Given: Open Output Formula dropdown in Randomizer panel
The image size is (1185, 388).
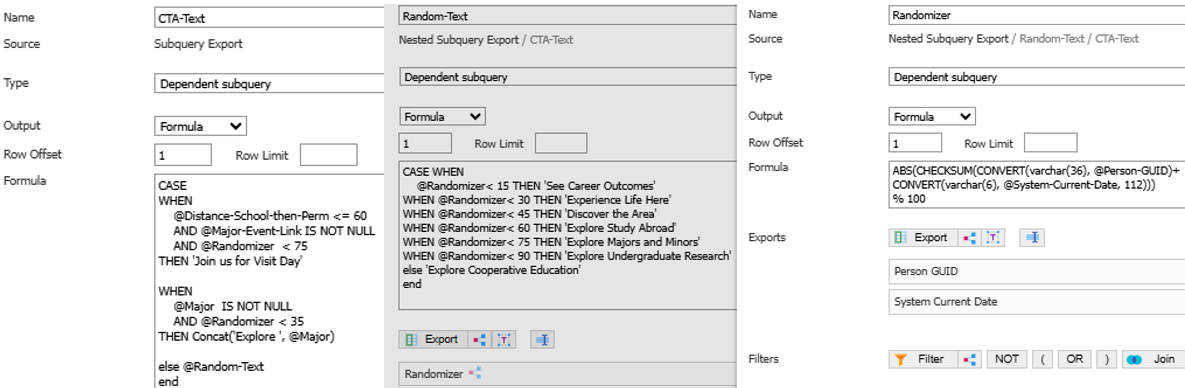Looking at the screenshot, I should pos(932,116).
